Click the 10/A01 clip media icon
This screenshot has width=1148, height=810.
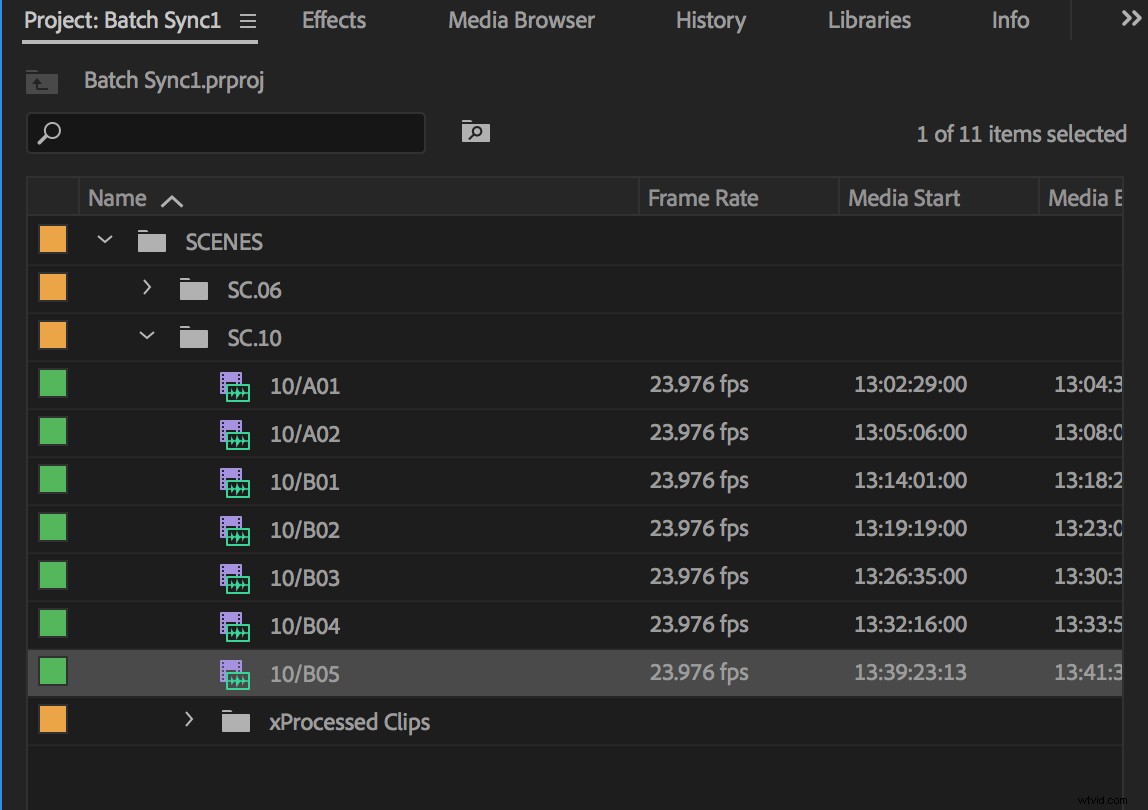(234, 387)
